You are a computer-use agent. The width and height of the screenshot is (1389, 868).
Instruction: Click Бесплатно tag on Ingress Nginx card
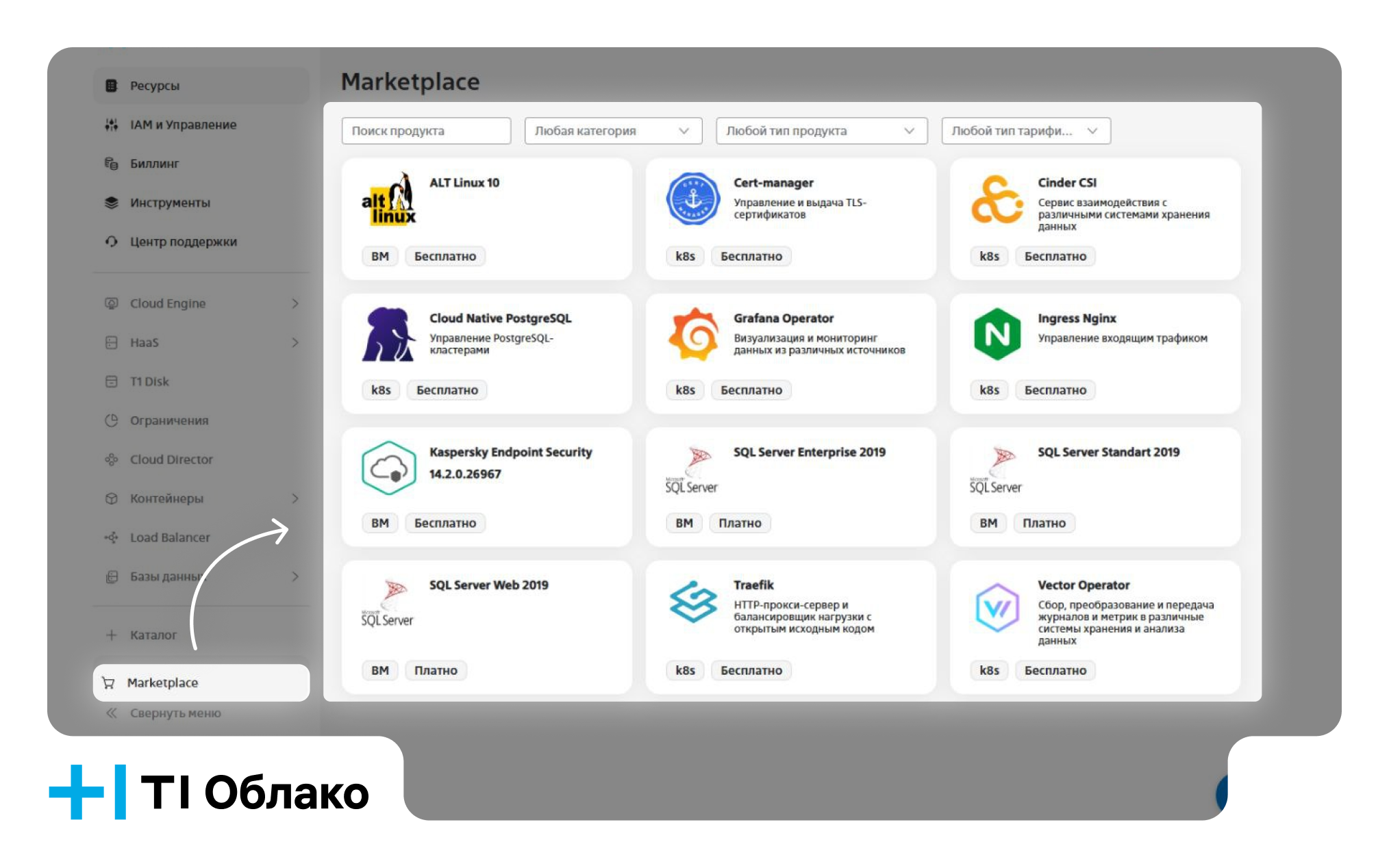point(1055,390)
